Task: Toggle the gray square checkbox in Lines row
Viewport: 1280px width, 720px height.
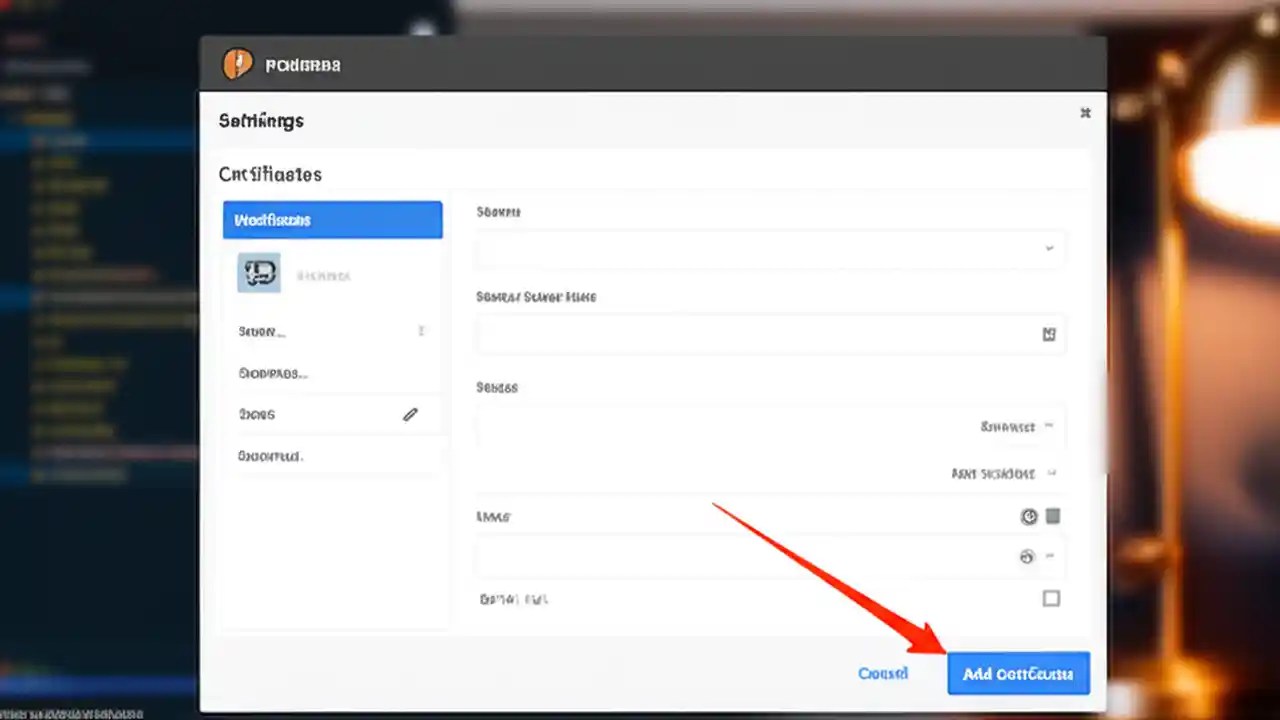Action: click(x=1052, y=516)
